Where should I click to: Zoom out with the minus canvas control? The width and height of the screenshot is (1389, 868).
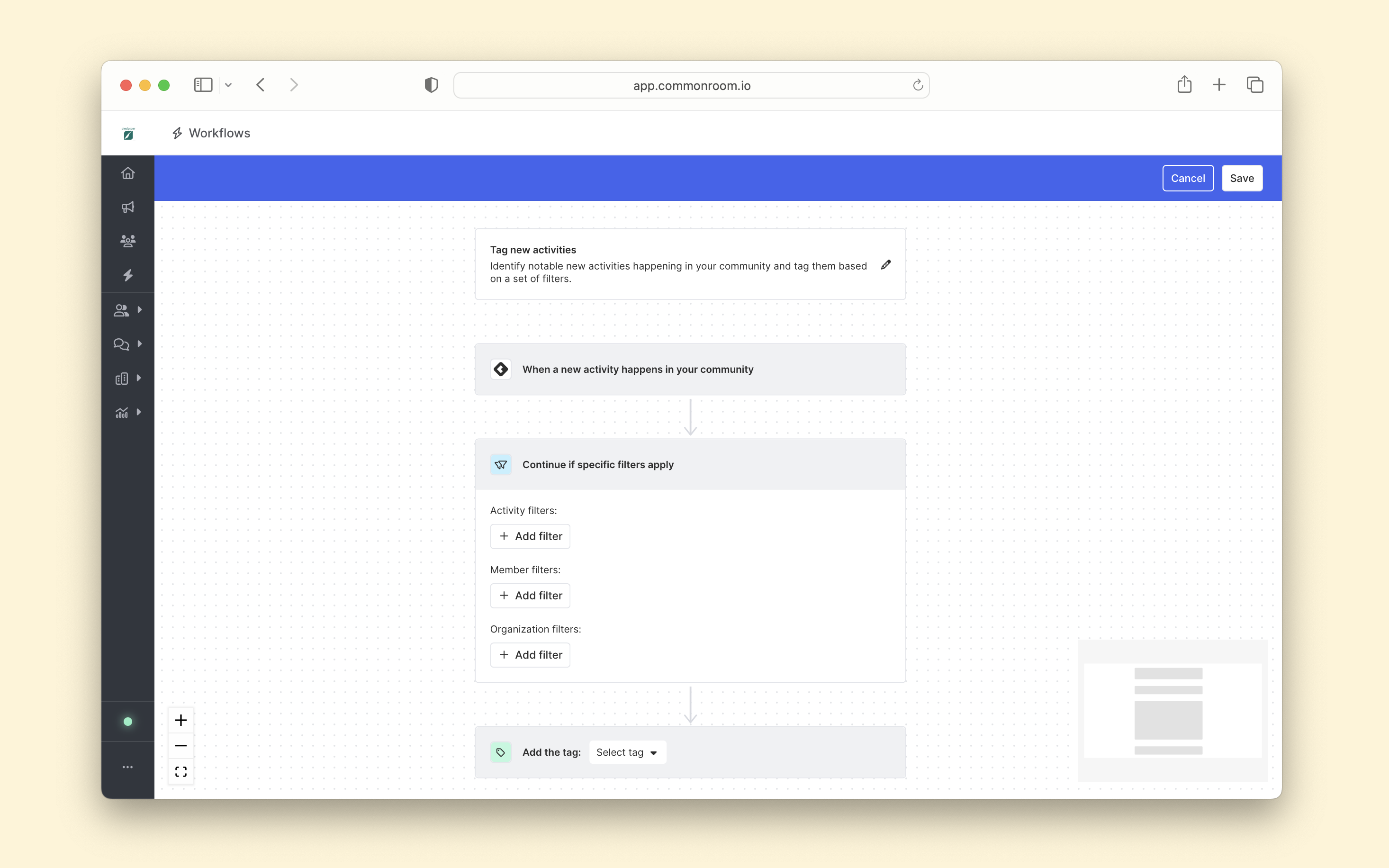[x=181, y=746]
